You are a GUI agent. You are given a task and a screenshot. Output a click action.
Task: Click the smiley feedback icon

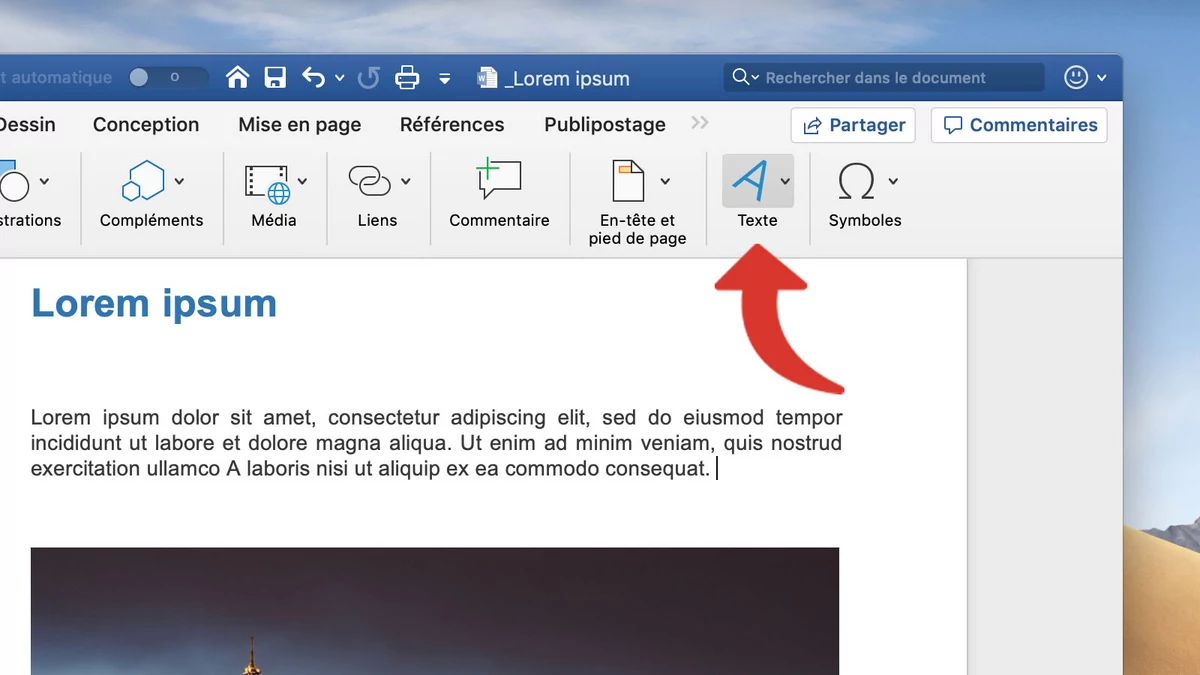[1076, 77]
